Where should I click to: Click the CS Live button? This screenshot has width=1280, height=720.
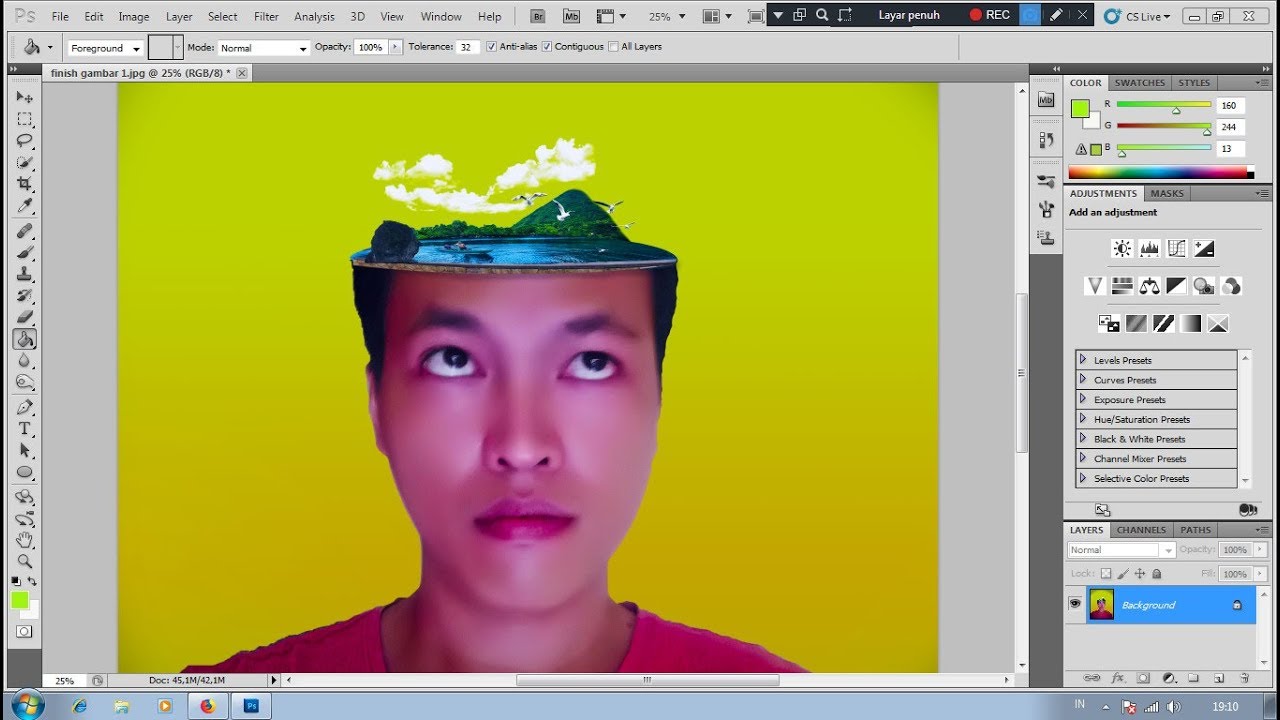click(1135, 16)
